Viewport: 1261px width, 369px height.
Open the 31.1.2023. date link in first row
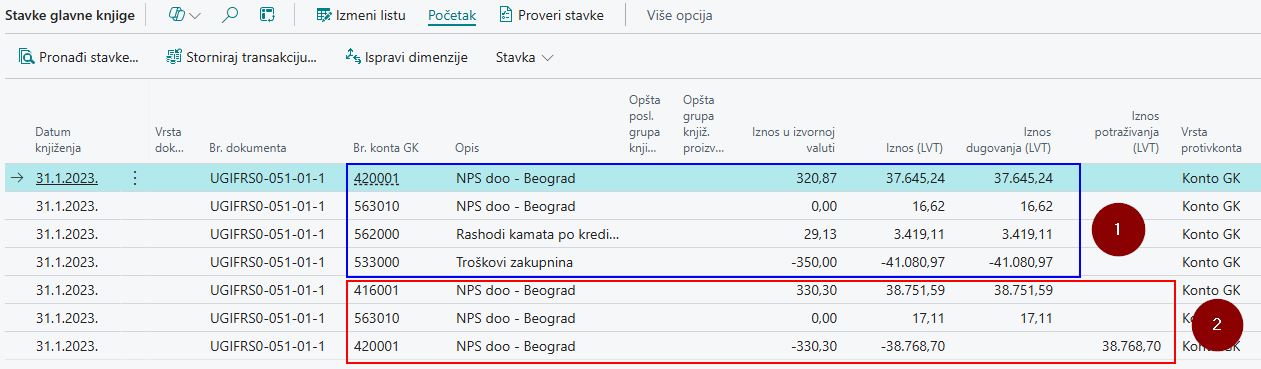pos(66,178)
